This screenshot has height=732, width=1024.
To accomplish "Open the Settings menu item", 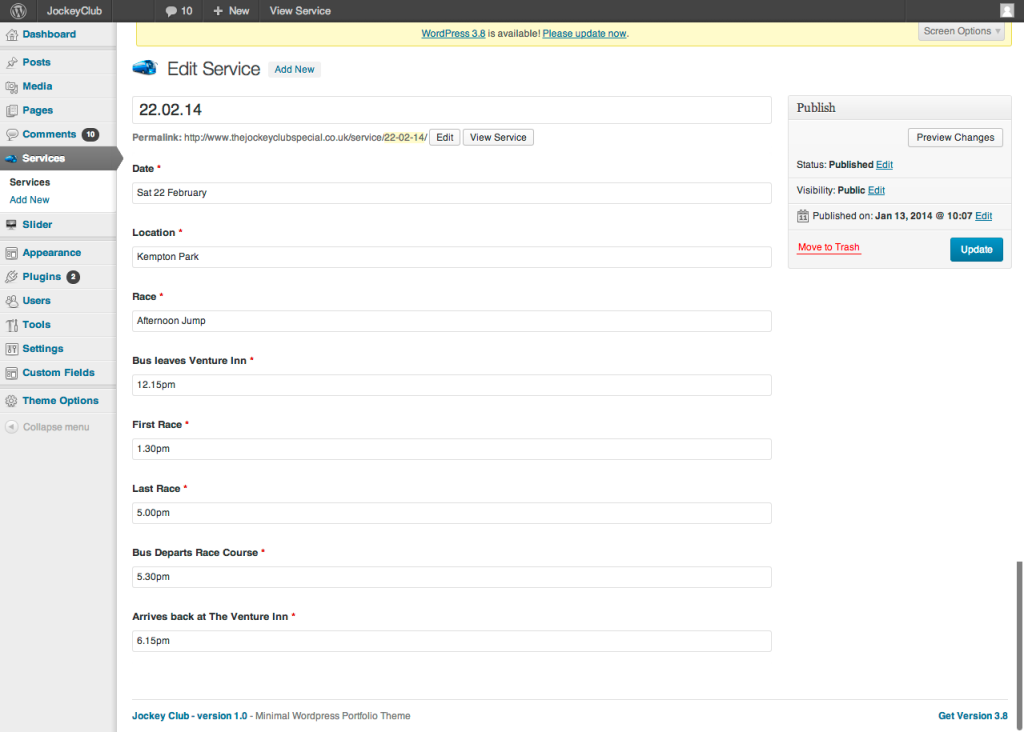I will click(43, 349).
